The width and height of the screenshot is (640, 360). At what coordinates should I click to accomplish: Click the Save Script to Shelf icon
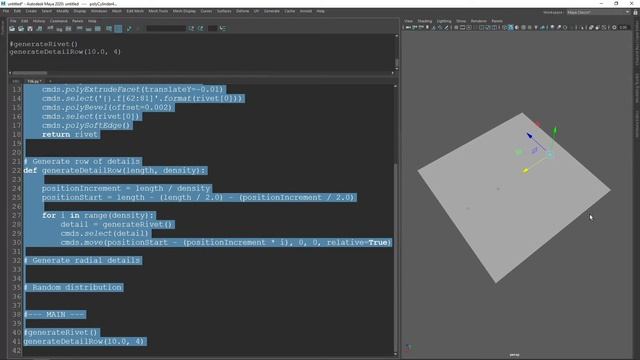[39, 29]
